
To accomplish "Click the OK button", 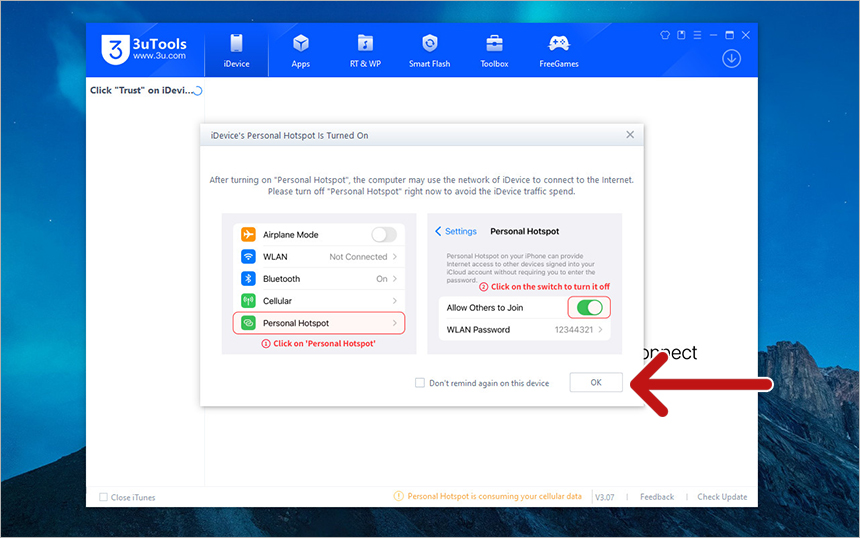I will point(596,382).
